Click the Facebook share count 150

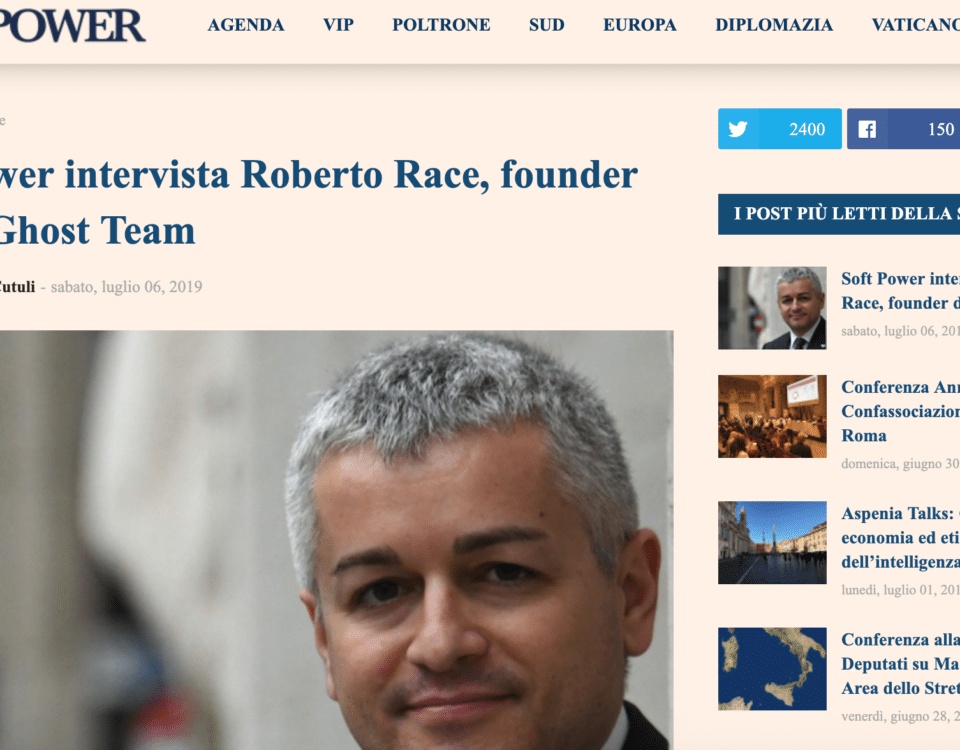pyautogui.click(x=940, y=129)
